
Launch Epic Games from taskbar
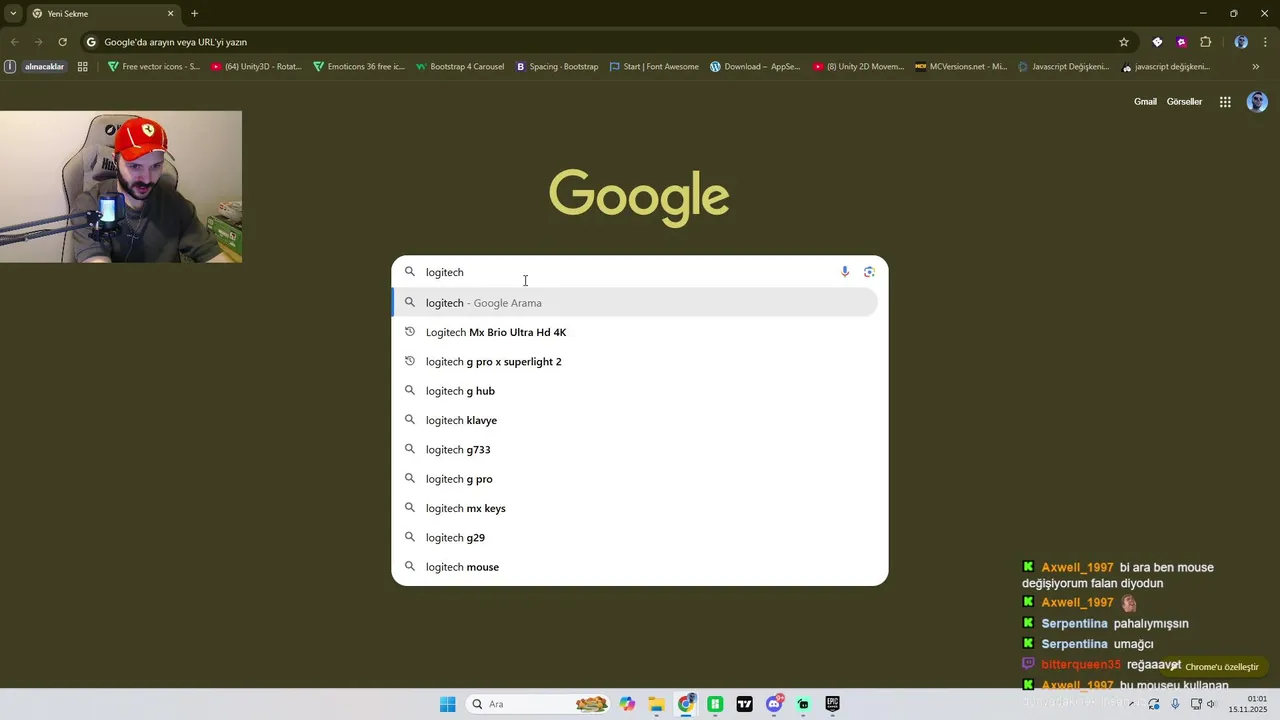click(x=832, y=704)
